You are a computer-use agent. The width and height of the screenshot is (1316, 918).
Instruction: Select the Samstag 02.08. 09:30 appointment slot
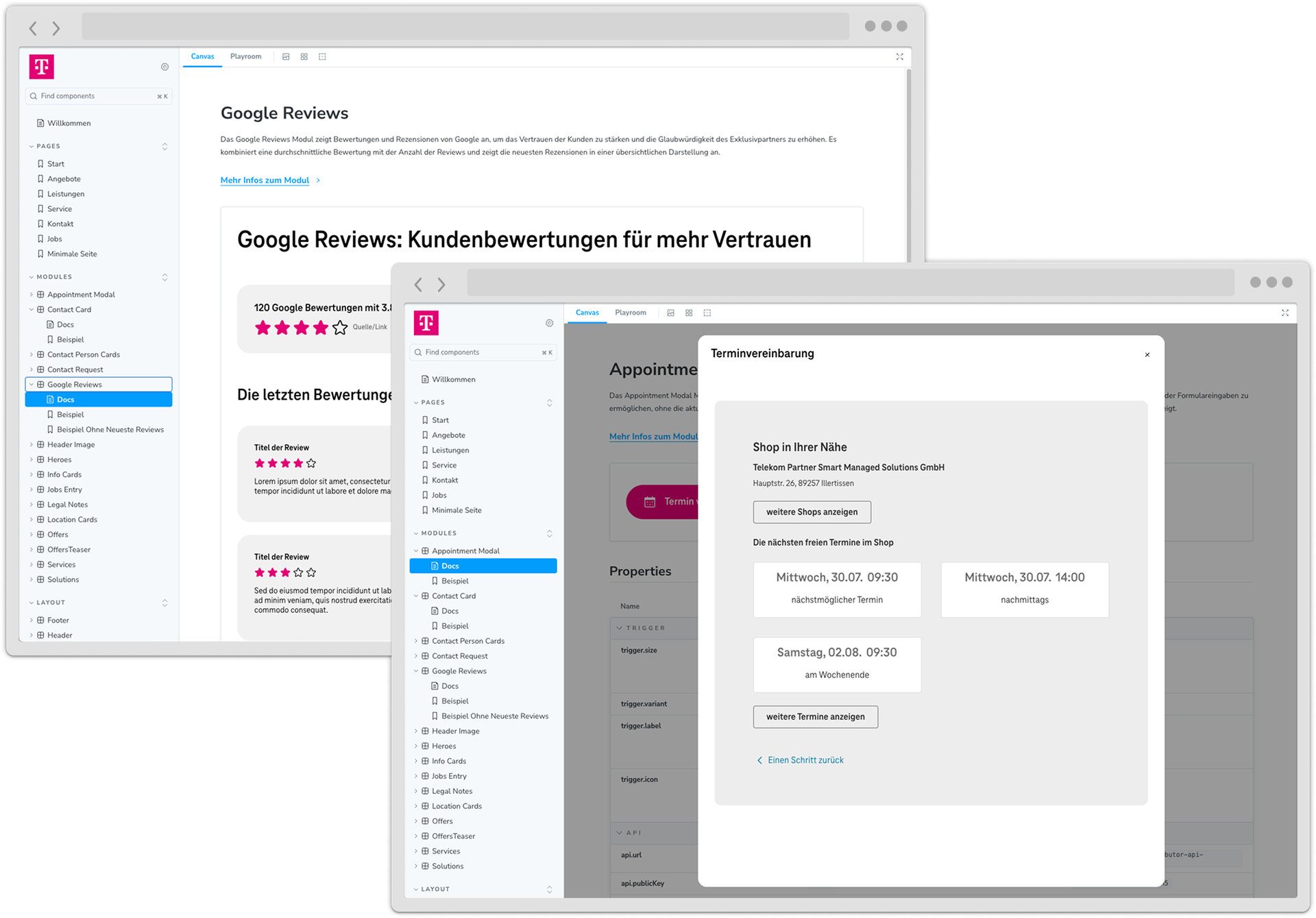click(837, 664)
